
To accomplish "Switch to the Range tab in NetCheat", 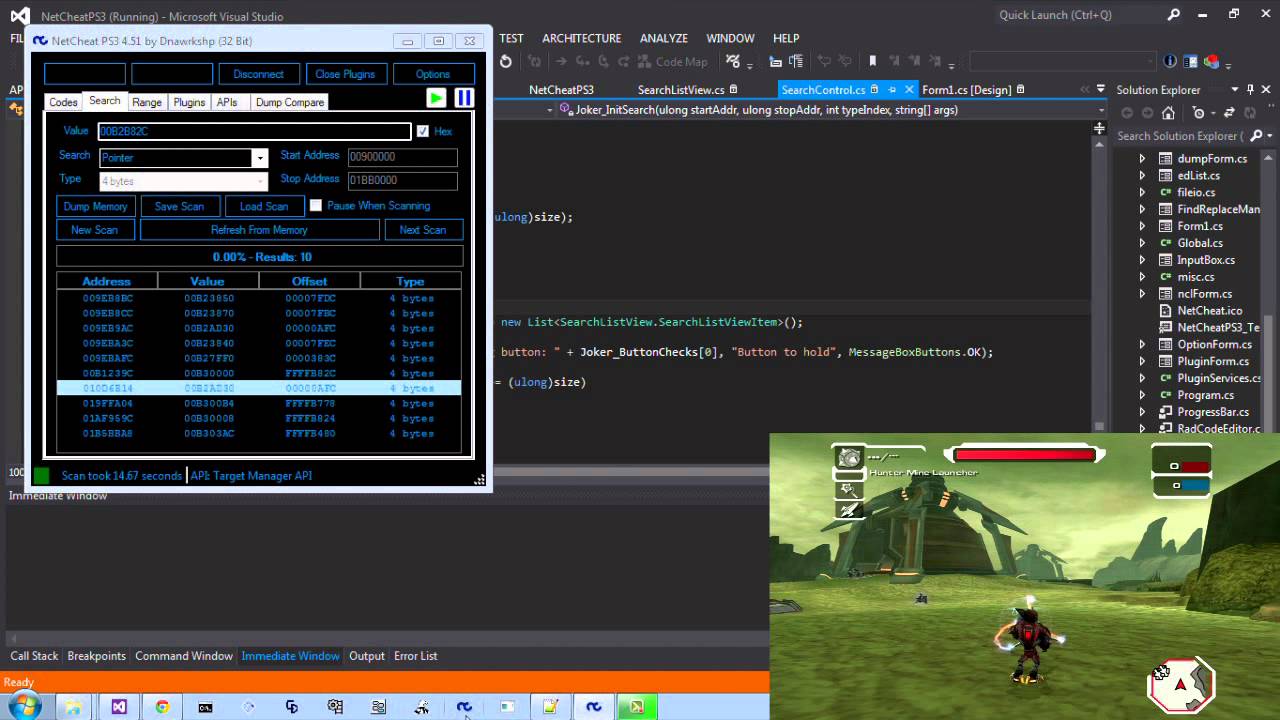I will click(147, 102).
